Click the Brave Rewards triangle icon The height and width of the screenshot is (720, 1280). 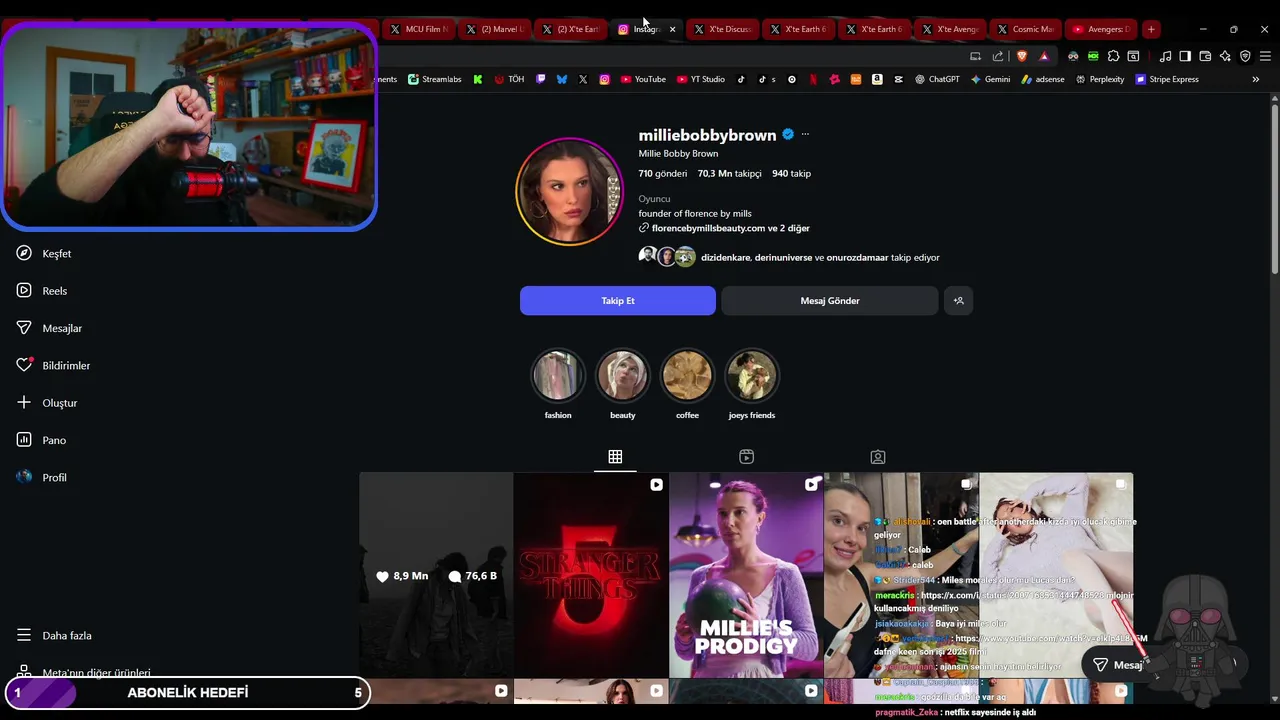1044,56
